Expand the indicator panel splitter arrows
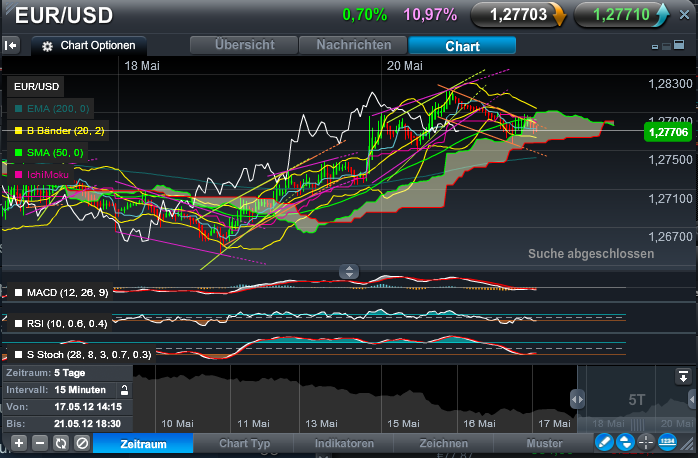 [x=349, y=270]
